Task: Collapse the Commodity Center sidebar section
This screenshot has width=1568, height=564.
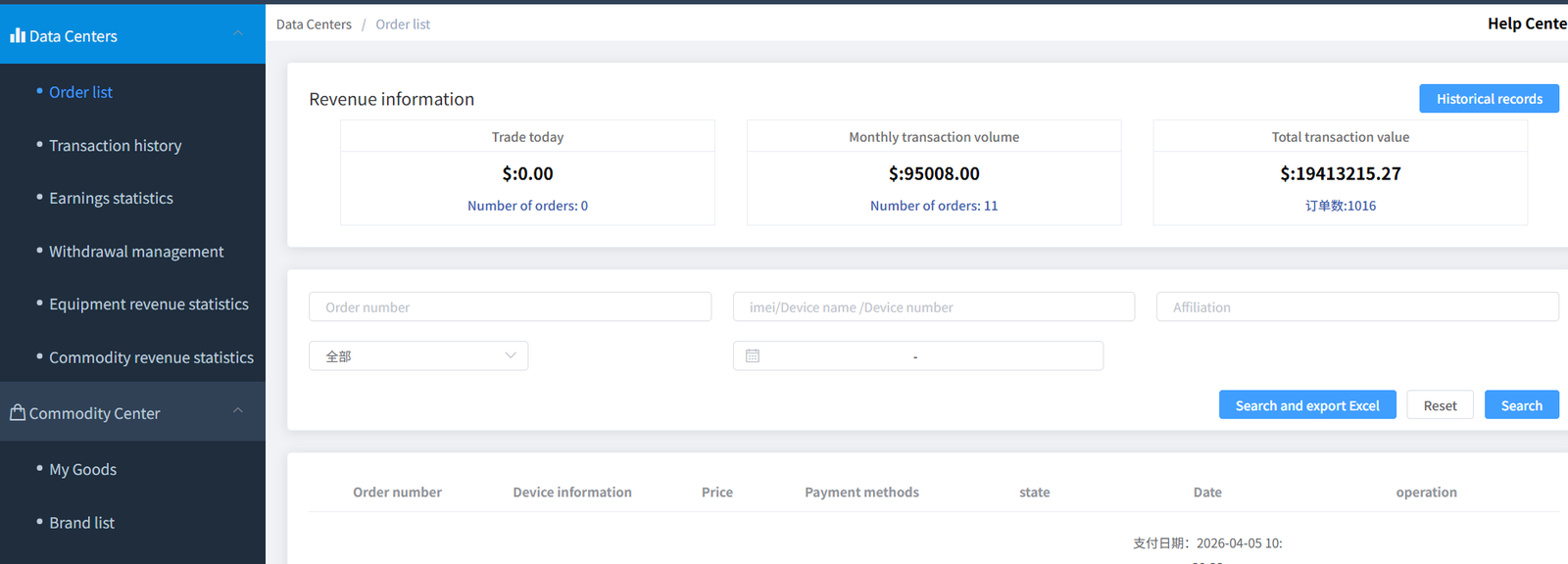Action: click(x=238, y=411)
